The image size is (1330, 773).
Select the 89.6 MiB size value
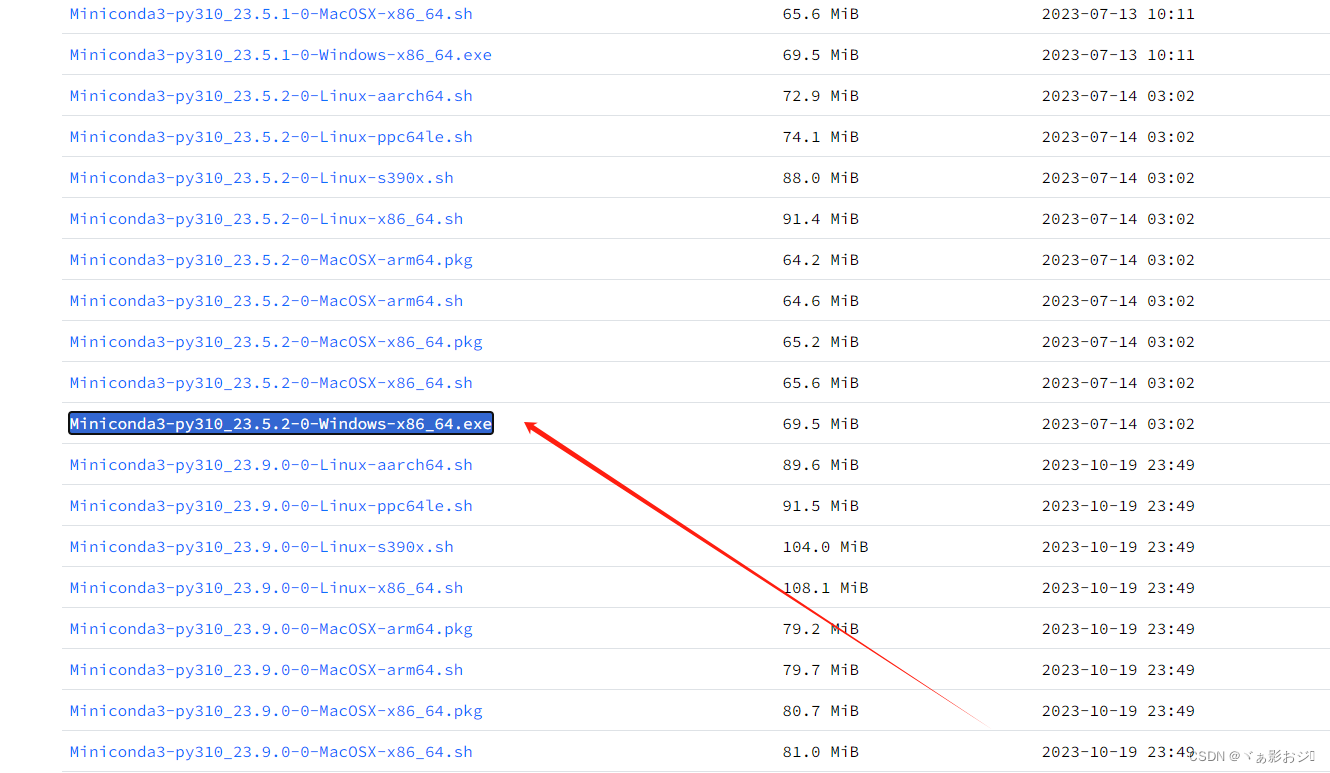pyautogui.click(x=820, y=465)
